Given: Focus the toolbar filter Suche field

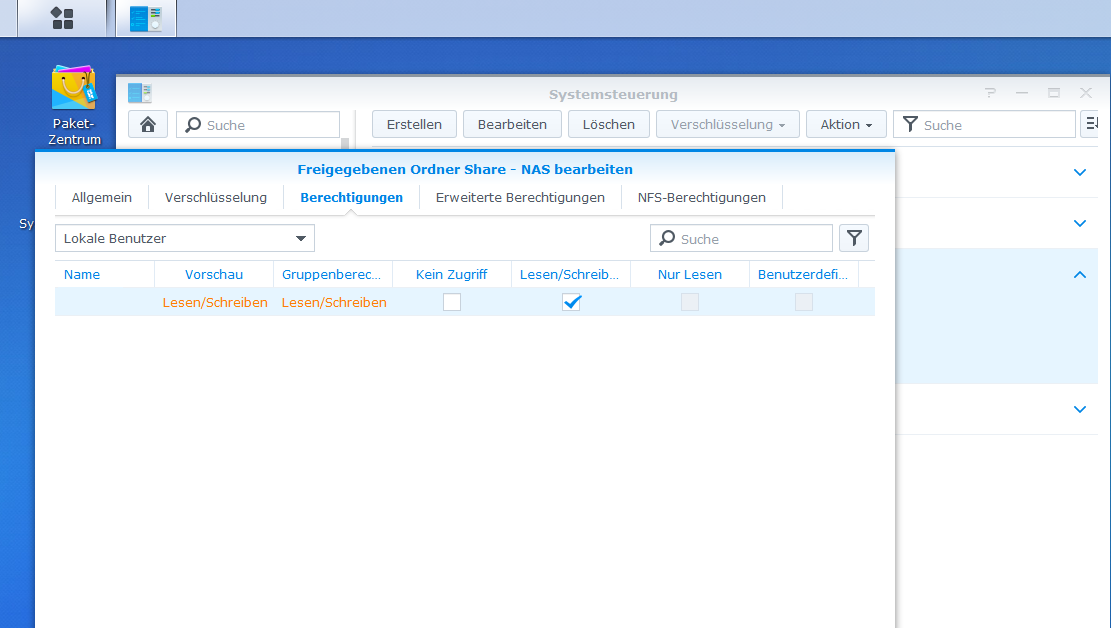Looking at the screenshot, I should [x=985, y=124].
